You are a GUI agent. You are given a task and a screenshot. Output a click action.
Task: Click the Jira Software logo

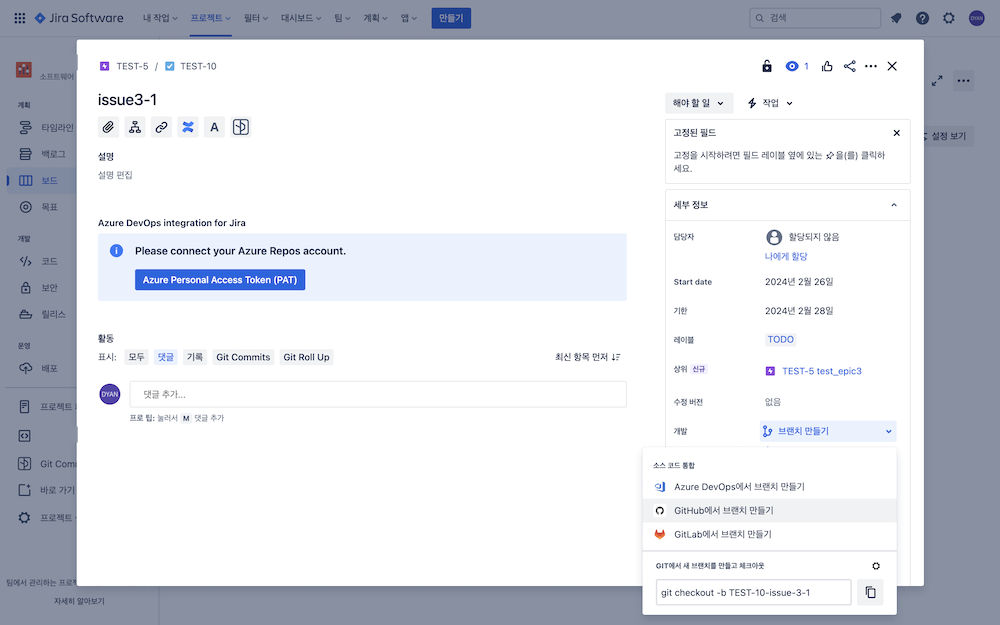point(79,18)
